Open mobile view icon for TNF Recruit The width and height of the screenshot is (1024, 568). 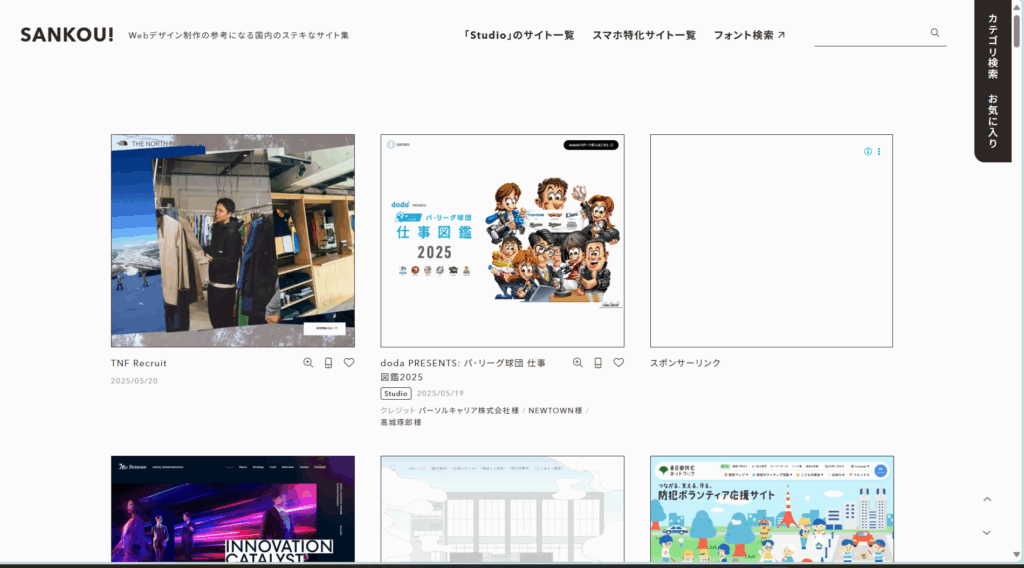click(328, 363)
